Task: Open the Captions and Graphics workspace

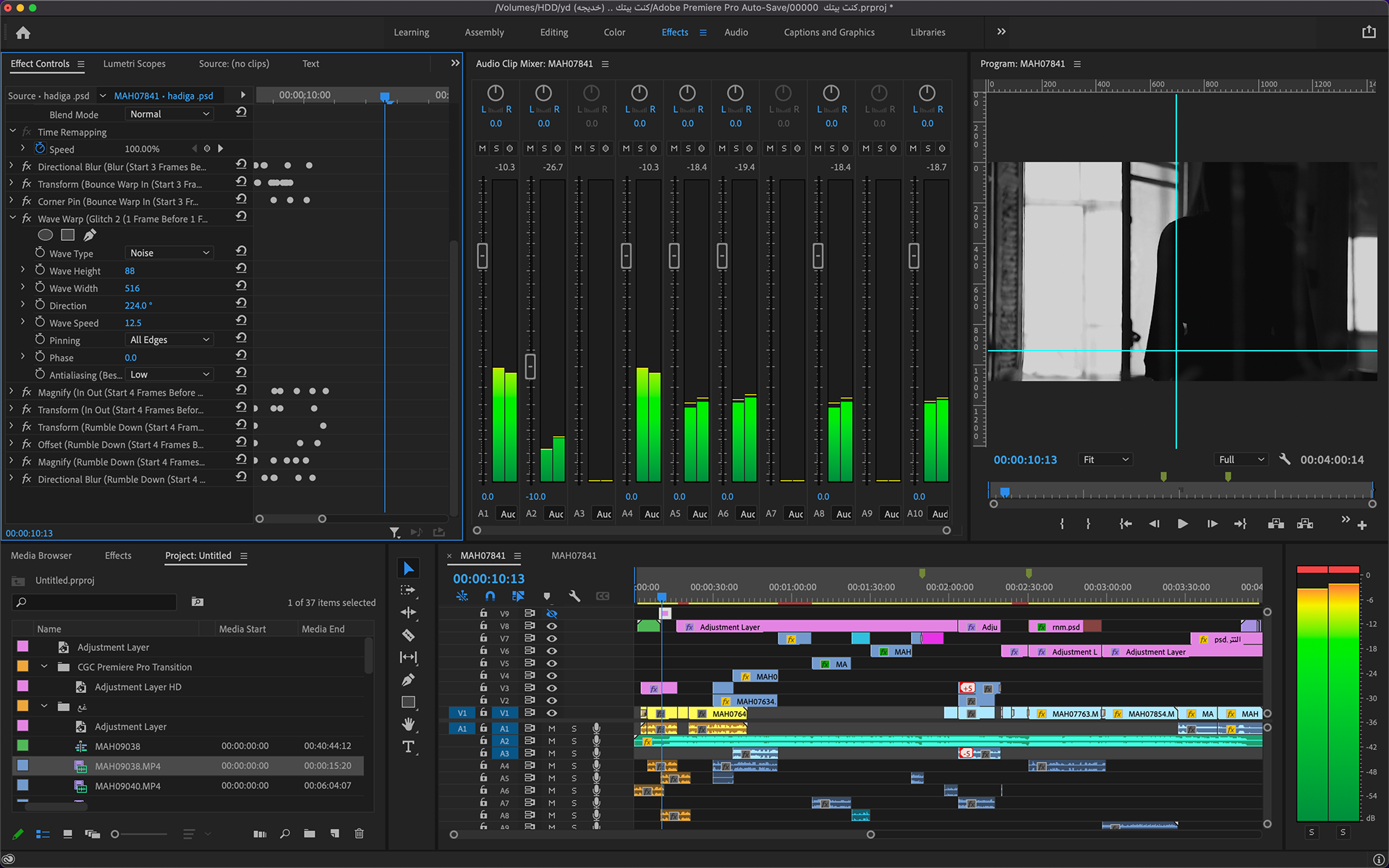Action: (829, 33)
